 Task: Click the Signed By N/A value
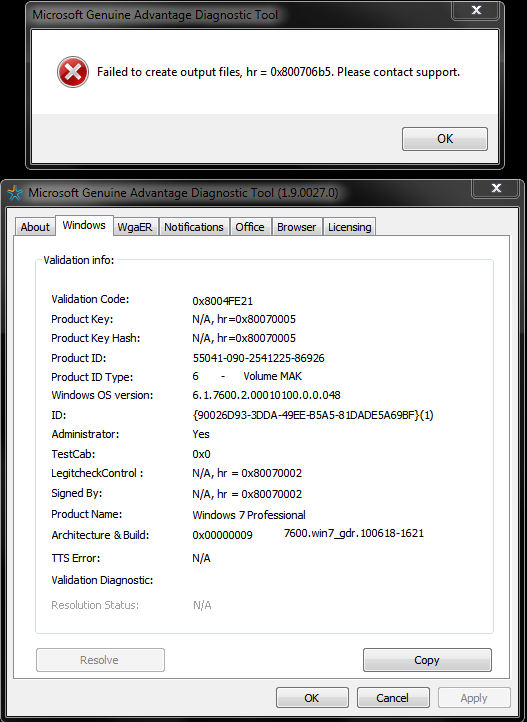click(247, 494)
